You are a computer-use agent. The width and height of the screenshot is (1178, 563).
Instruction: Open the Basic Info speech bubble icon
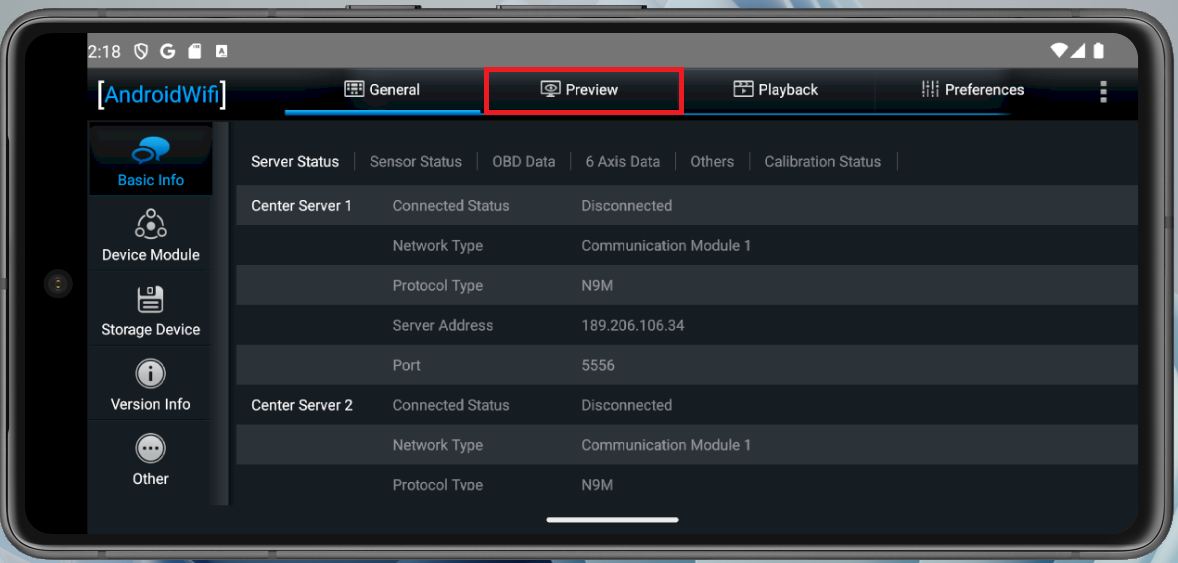(x=150, y=151)
